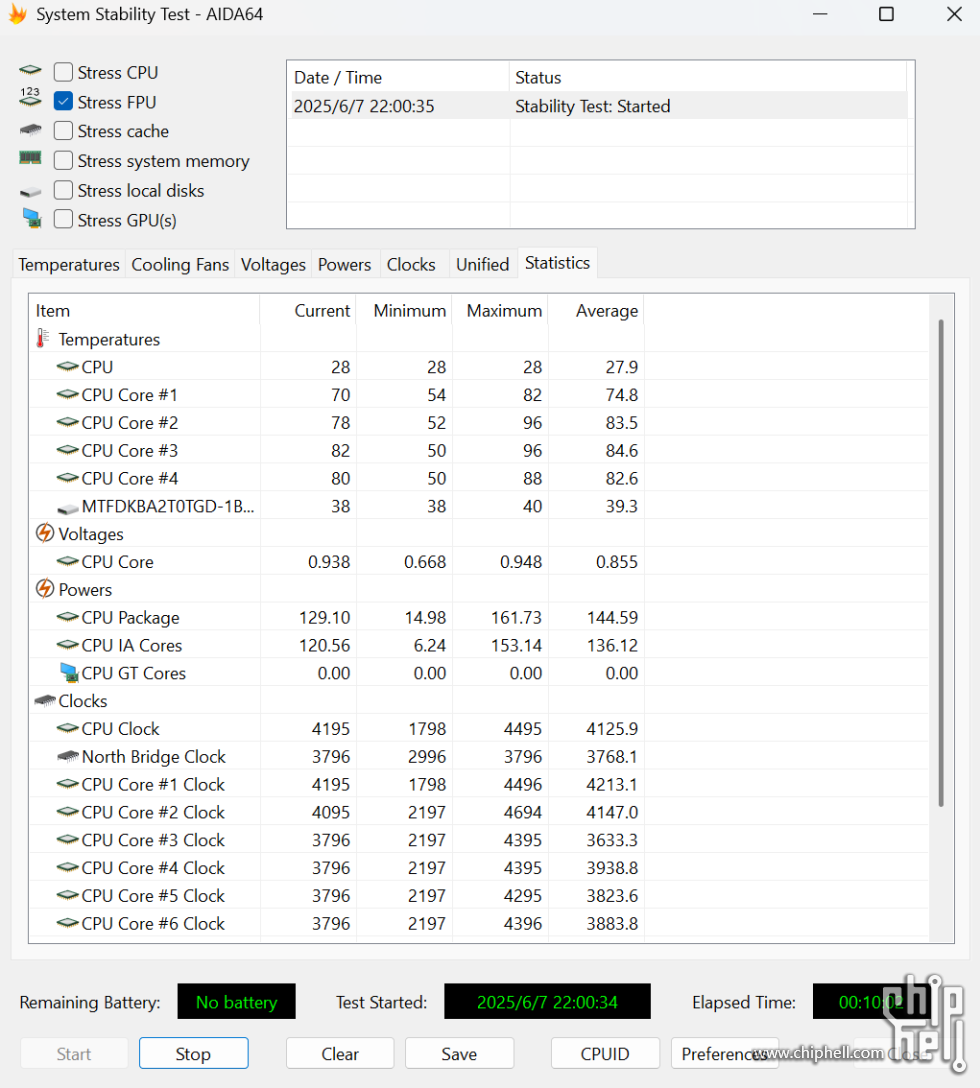Click the drive icon beside MTFDKBA2T0TGD-1B...
Viewport: 980px width, 1088px height.
point(67,509)
